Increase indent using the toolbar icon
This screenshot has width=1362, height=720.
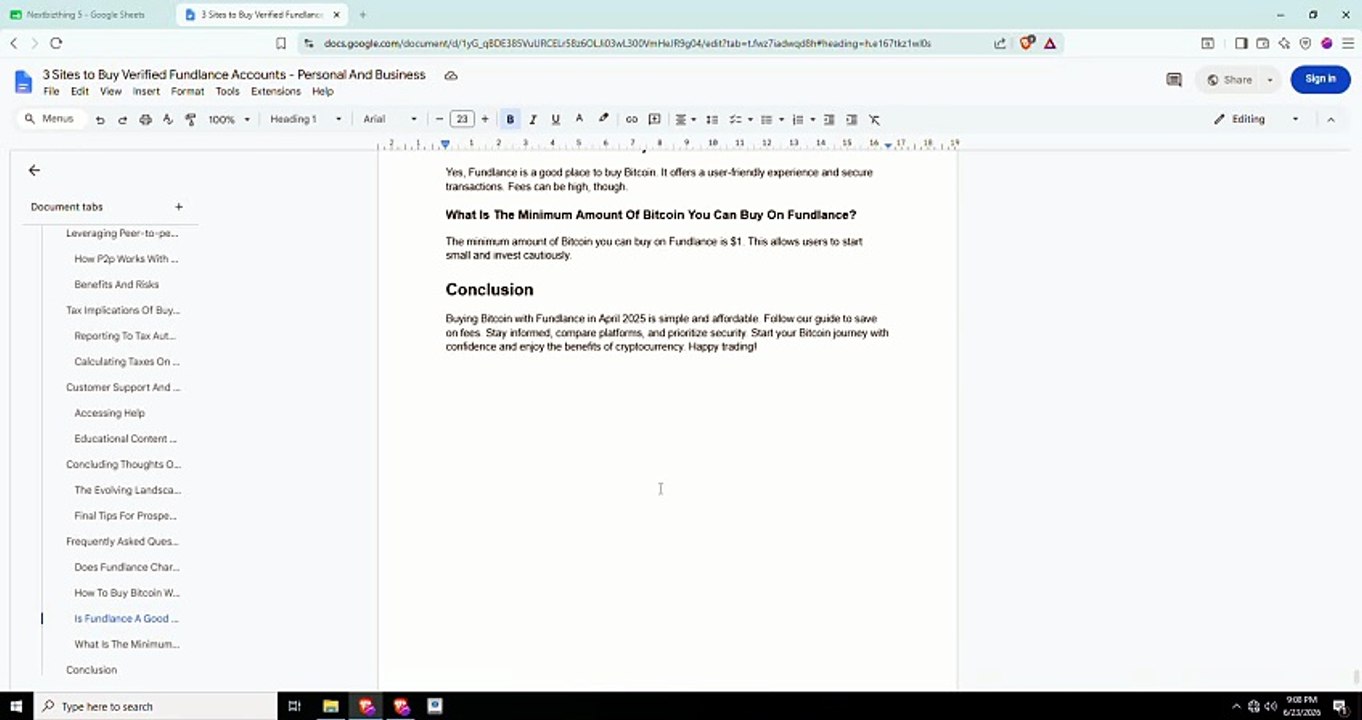pos(851,120)
